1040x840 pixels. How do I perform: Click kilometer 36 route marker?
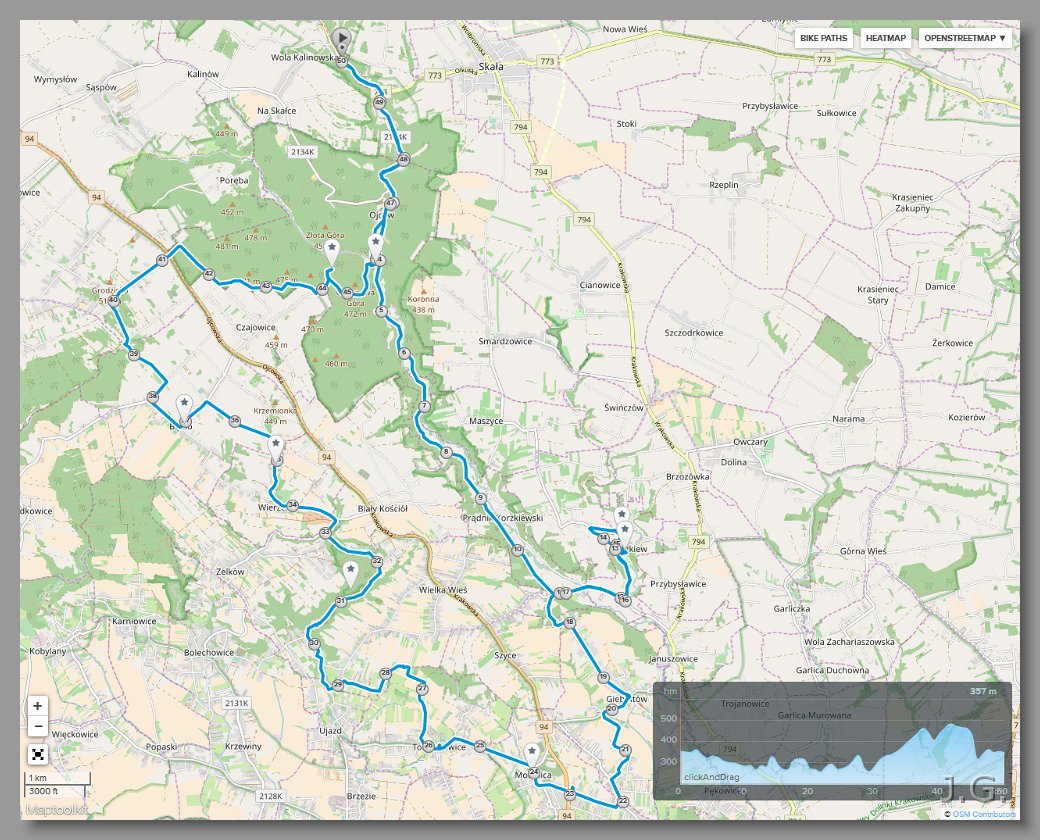tap(234, 421)
